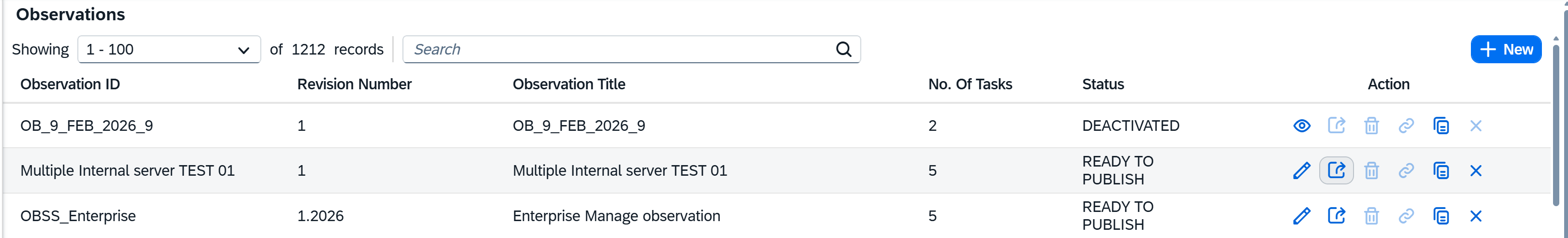The image size is (1568, 238).
Task: Deactivate the OBSS_Enterprise observation with the X icon
Action: tap(1475, 216)
